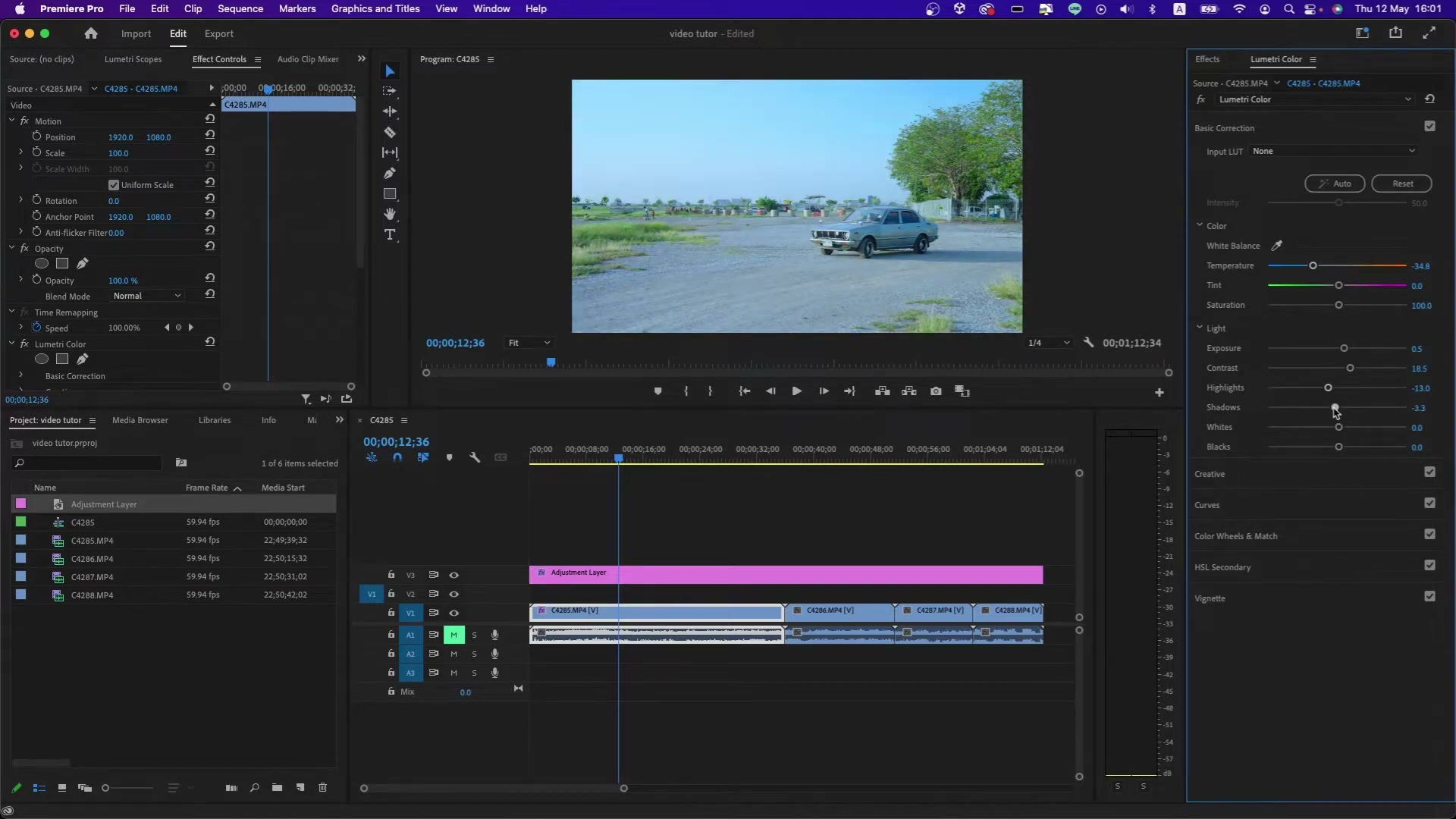The width and height of the screenshot is (1456, 819).
Task: Click the Opacity ellipse mask icon
Action: point(42,263)
